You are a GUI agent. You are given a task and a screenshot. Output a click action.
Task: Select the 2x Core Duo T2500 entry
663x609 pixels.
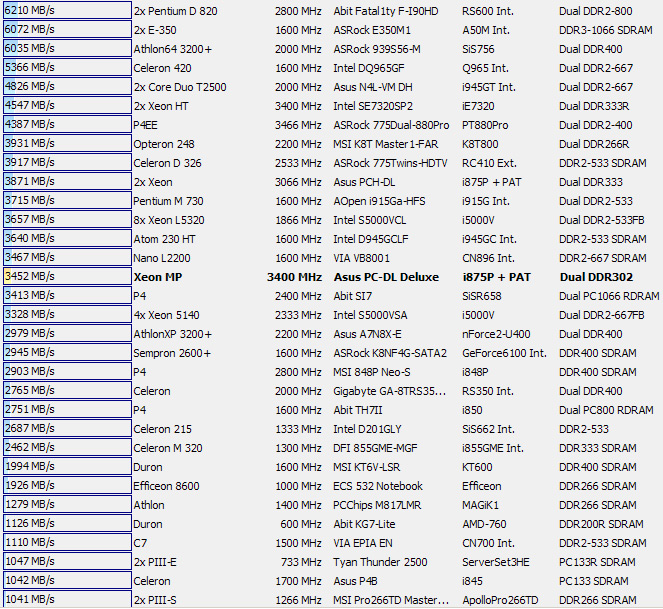pos(180,87)
